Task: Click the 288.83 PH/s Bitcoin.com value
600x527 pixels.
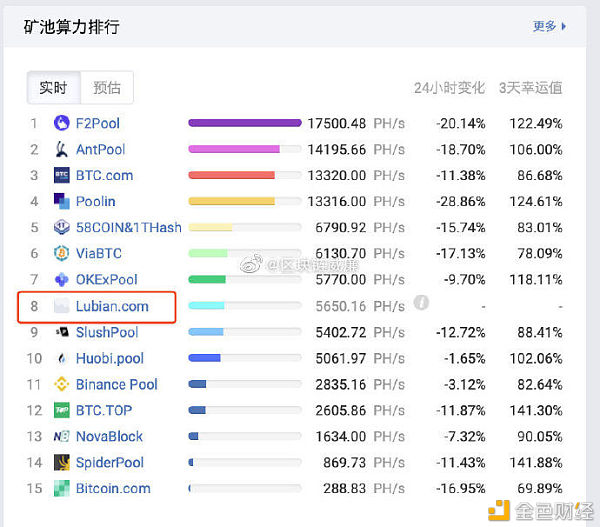Action: point(364,488)
